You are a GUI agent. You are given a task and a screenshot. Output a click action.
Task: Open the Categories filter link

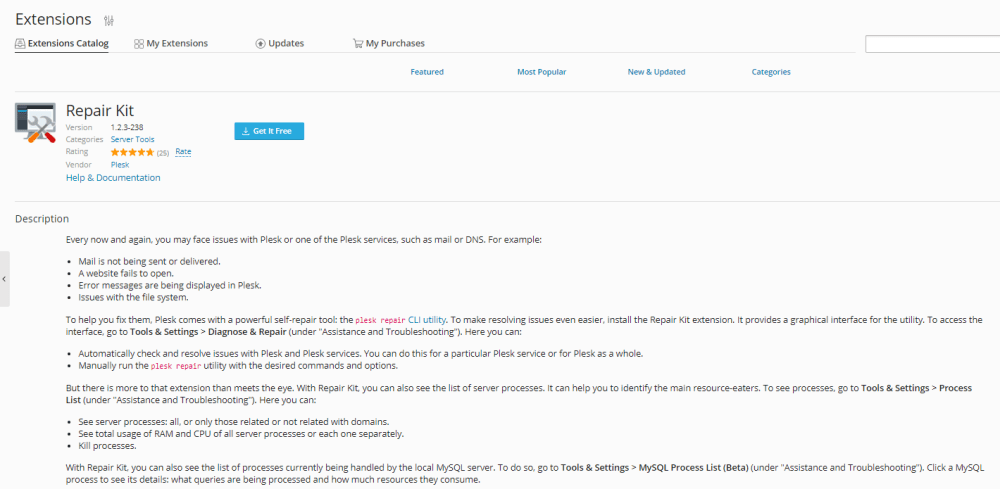point(771,72)
